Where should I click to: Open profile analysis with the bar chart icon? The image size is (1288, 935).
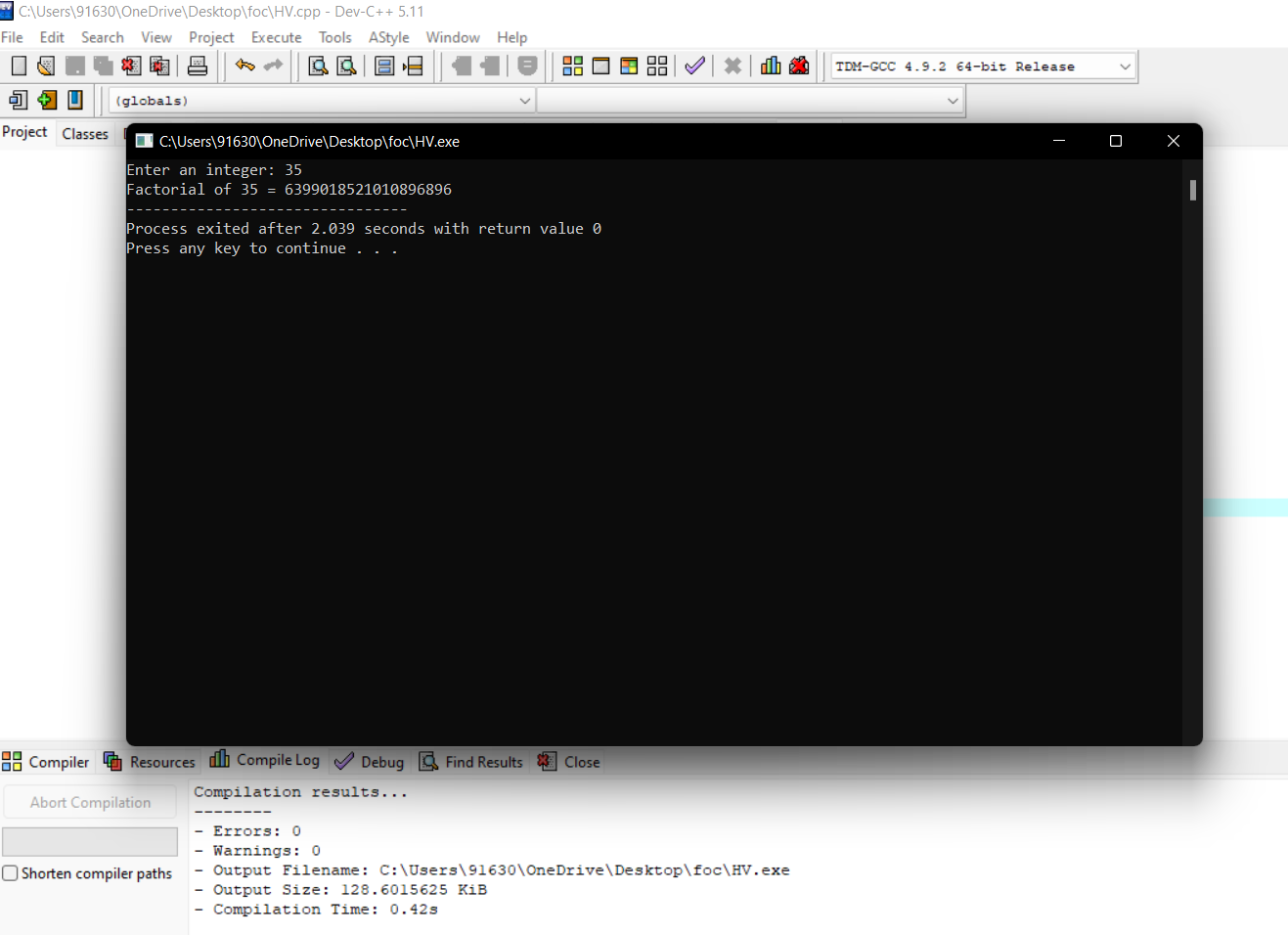pyautogui.click(x=771, y=66)
